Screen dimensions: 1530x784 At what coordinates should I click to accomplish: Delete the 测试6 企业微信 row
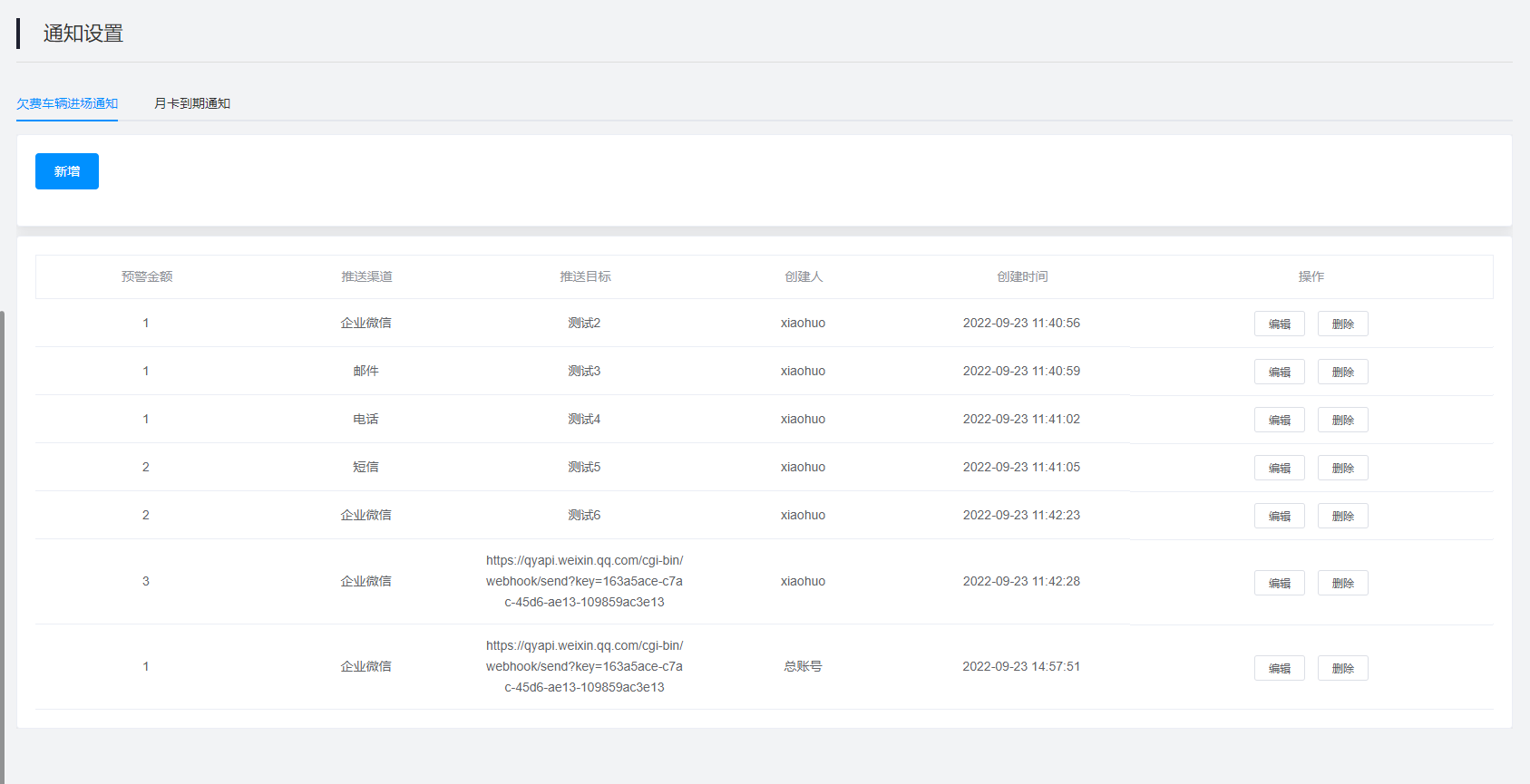point(1342,516)
